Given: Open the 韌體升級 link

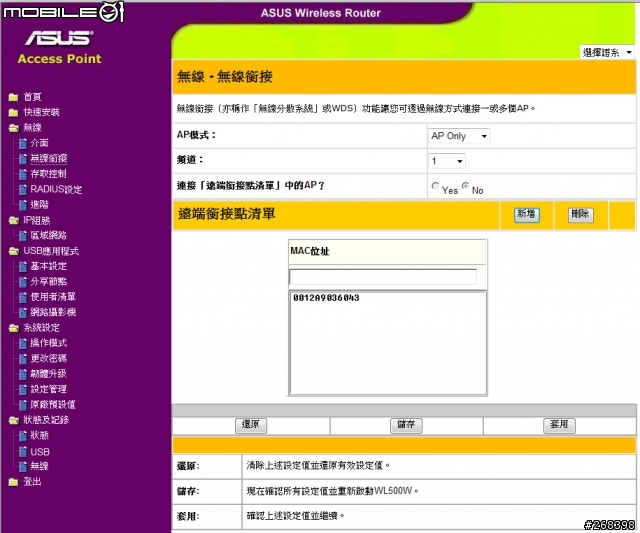Looking at the screenshot, I should click(x=48, y=374).
